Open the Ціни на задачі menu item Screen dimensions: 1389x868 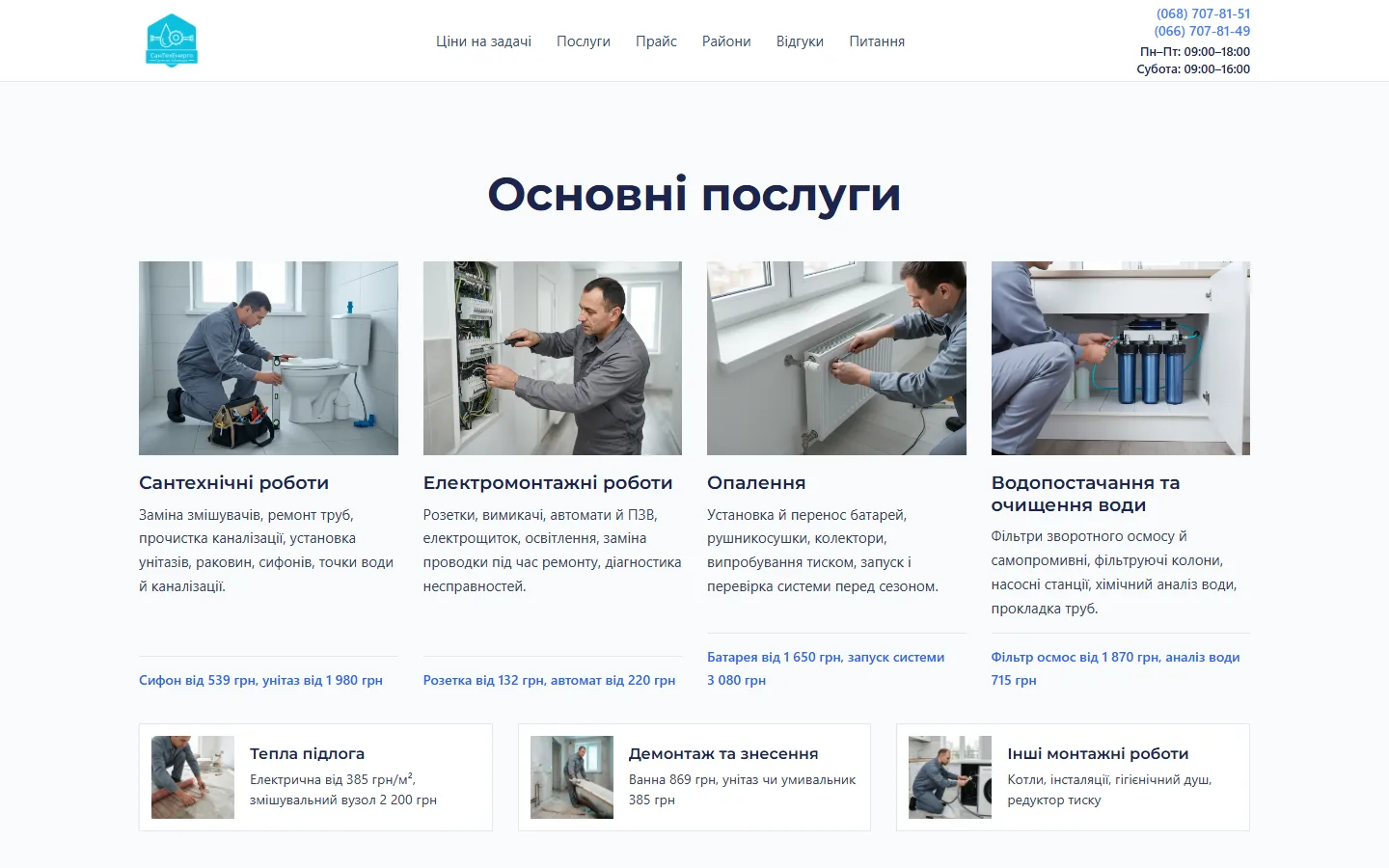pyautogui.click(x=483, y=41)
